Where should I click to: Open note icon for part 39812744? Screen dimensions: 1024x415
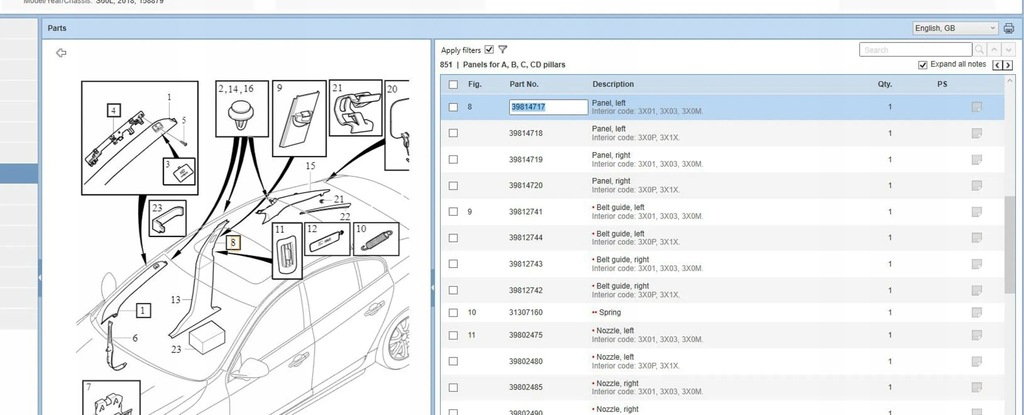pyautogui.click(x=976, y=238)
